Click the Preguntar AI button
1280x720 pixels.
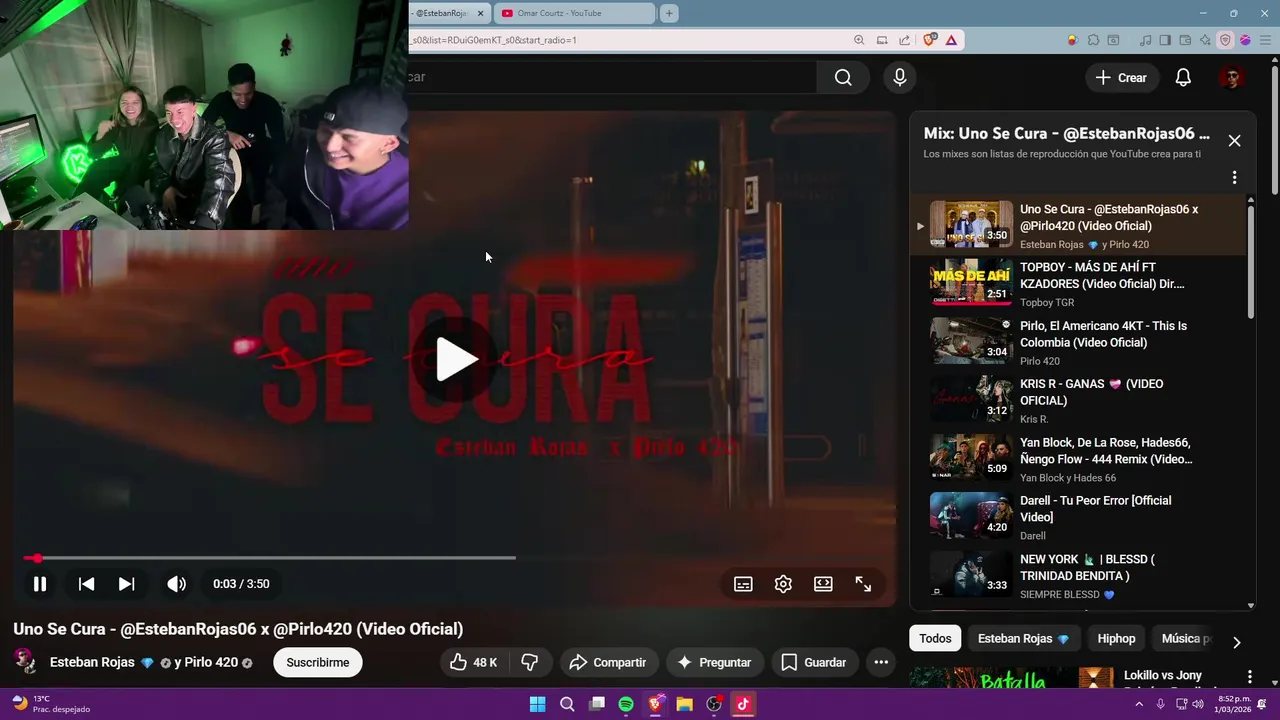click(x=714, y=662)
